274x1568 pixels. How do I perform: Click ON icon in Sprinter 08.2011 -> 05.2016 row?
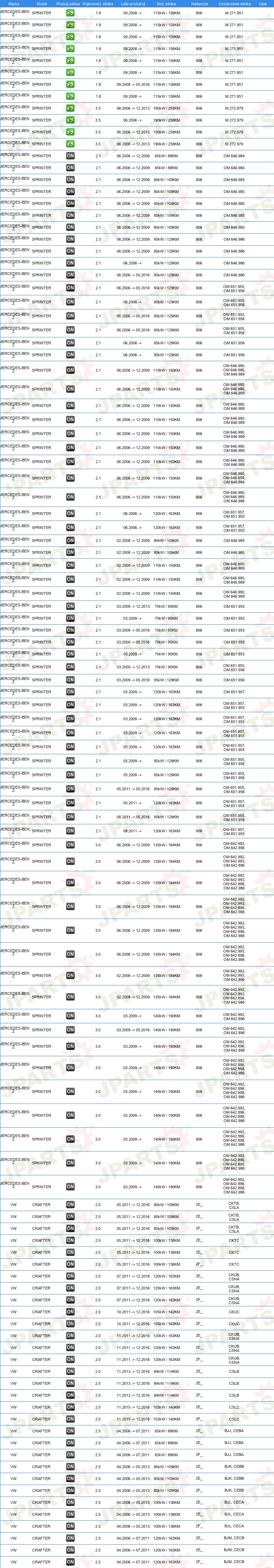tap(70, 817)
